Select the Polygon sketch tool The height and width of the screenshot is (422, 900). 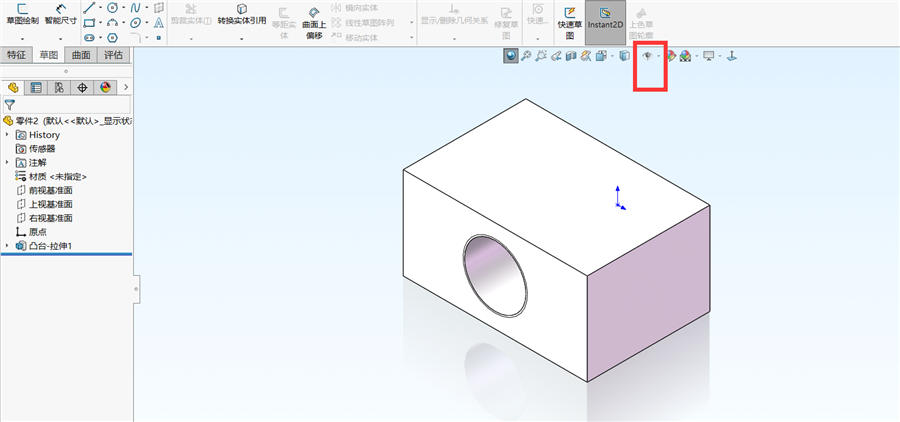112,38
